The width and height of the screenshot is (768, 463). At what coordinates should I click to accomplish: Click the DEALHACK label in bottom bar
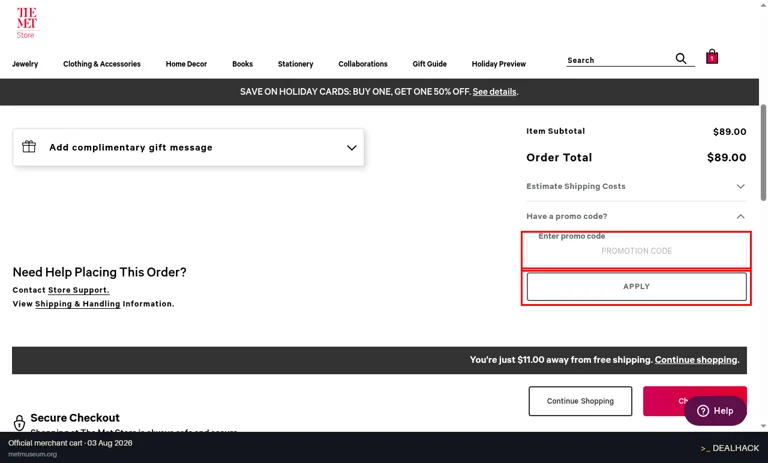pyautogui.click(x=730, y=448)
